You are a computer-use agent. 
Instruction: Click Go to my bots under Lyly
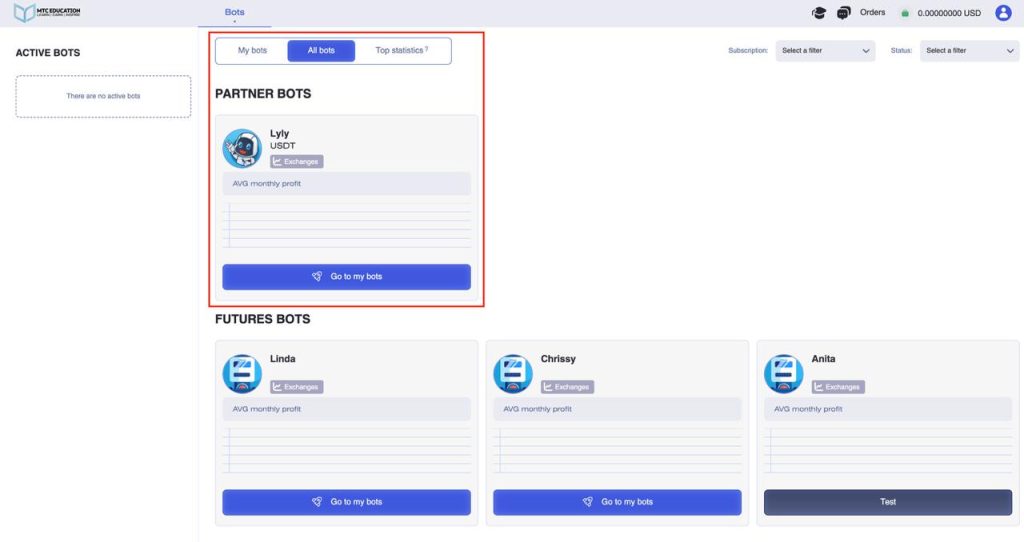click(346, 277)
